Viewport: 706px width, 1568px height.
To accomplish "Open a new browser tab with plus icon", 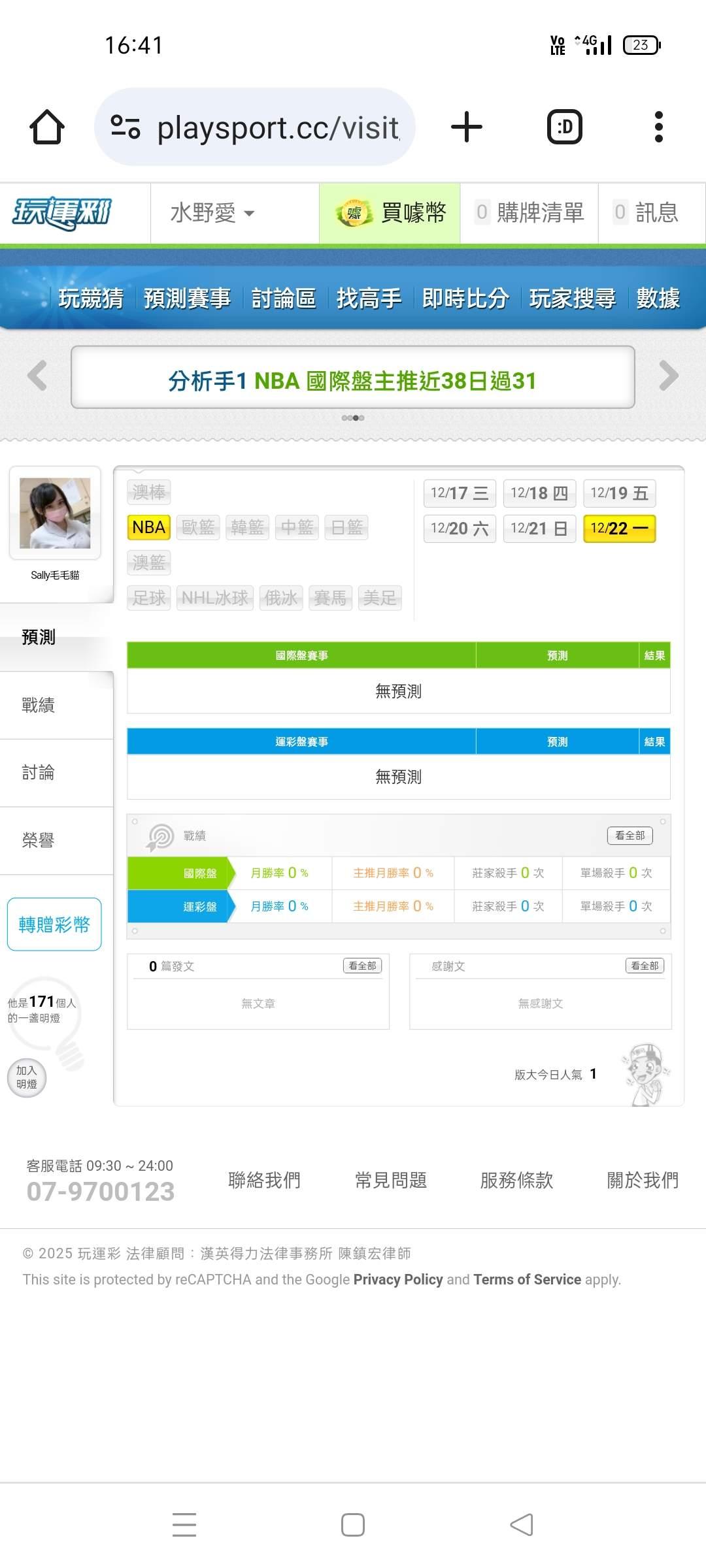I will point(466,127).
